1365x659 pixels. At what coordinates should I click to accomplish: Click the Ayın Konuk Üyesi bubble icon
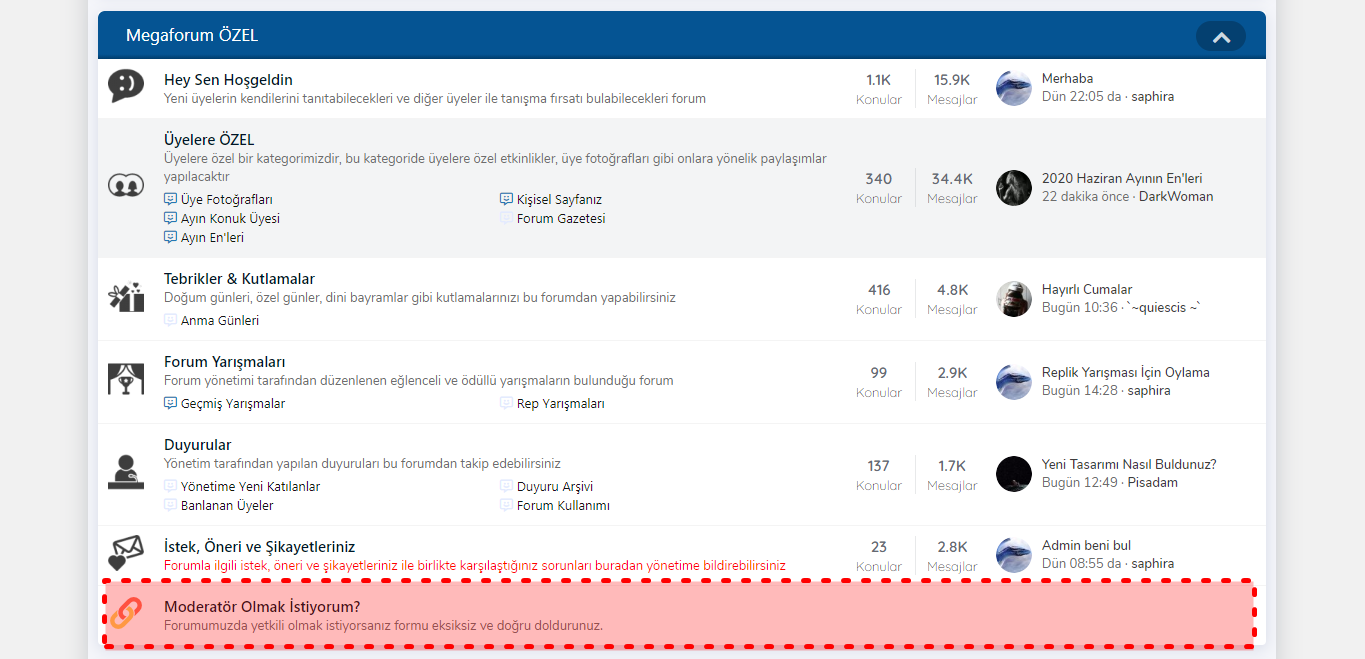170,218
